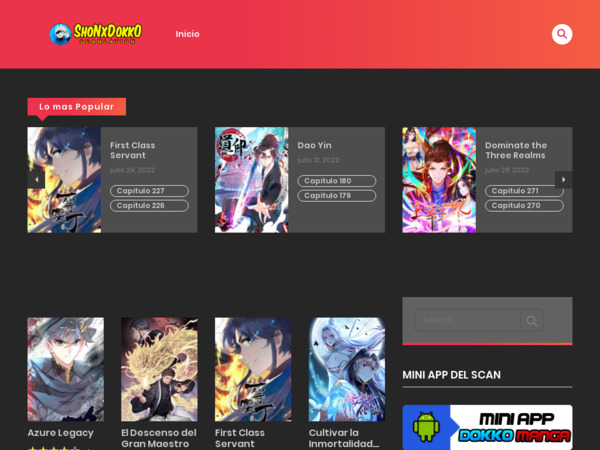Open the header search icon
This screenshot has width=600, height=450.
[562, 34]
